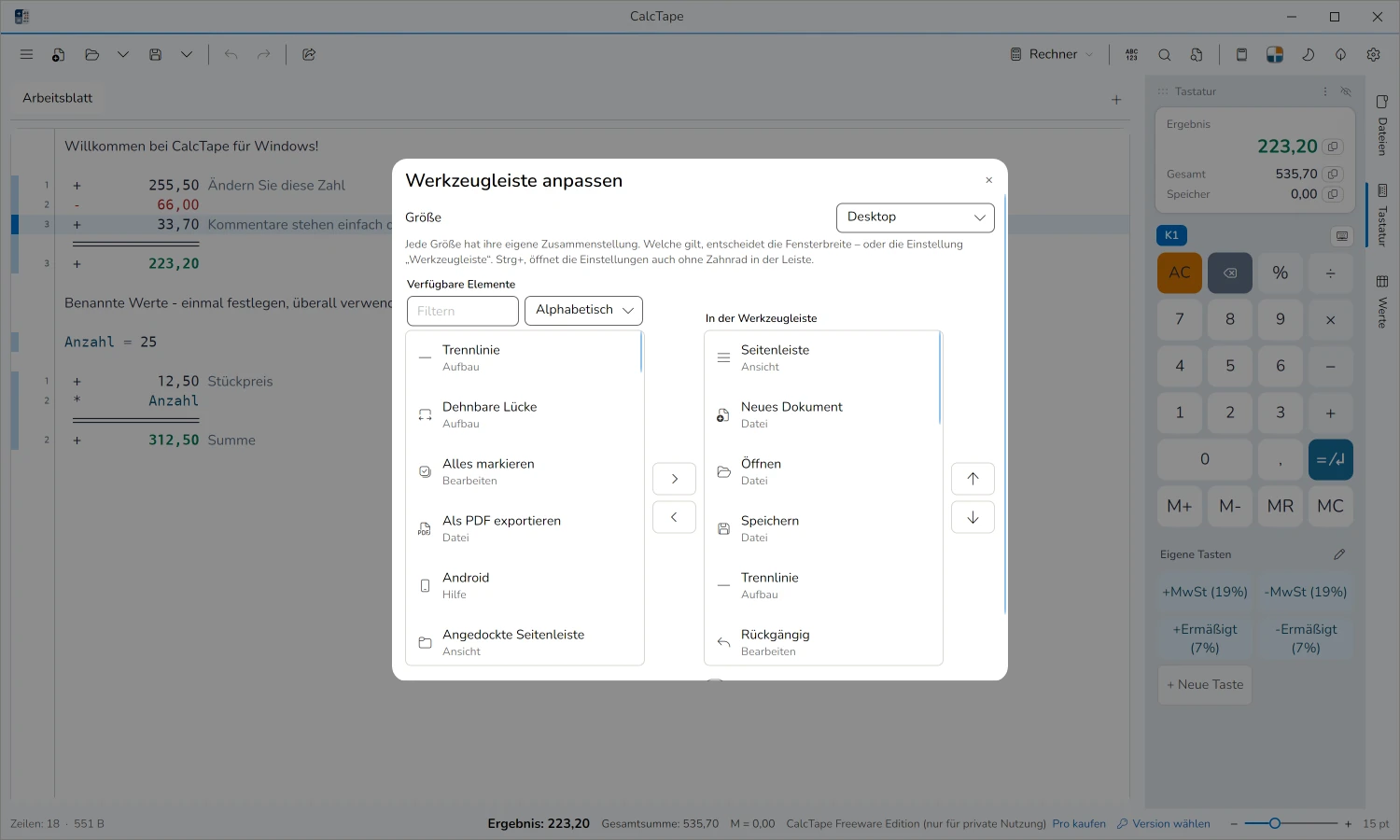
Task: Expand the arrow next to save icon
Action: click(x=187, y=54)
